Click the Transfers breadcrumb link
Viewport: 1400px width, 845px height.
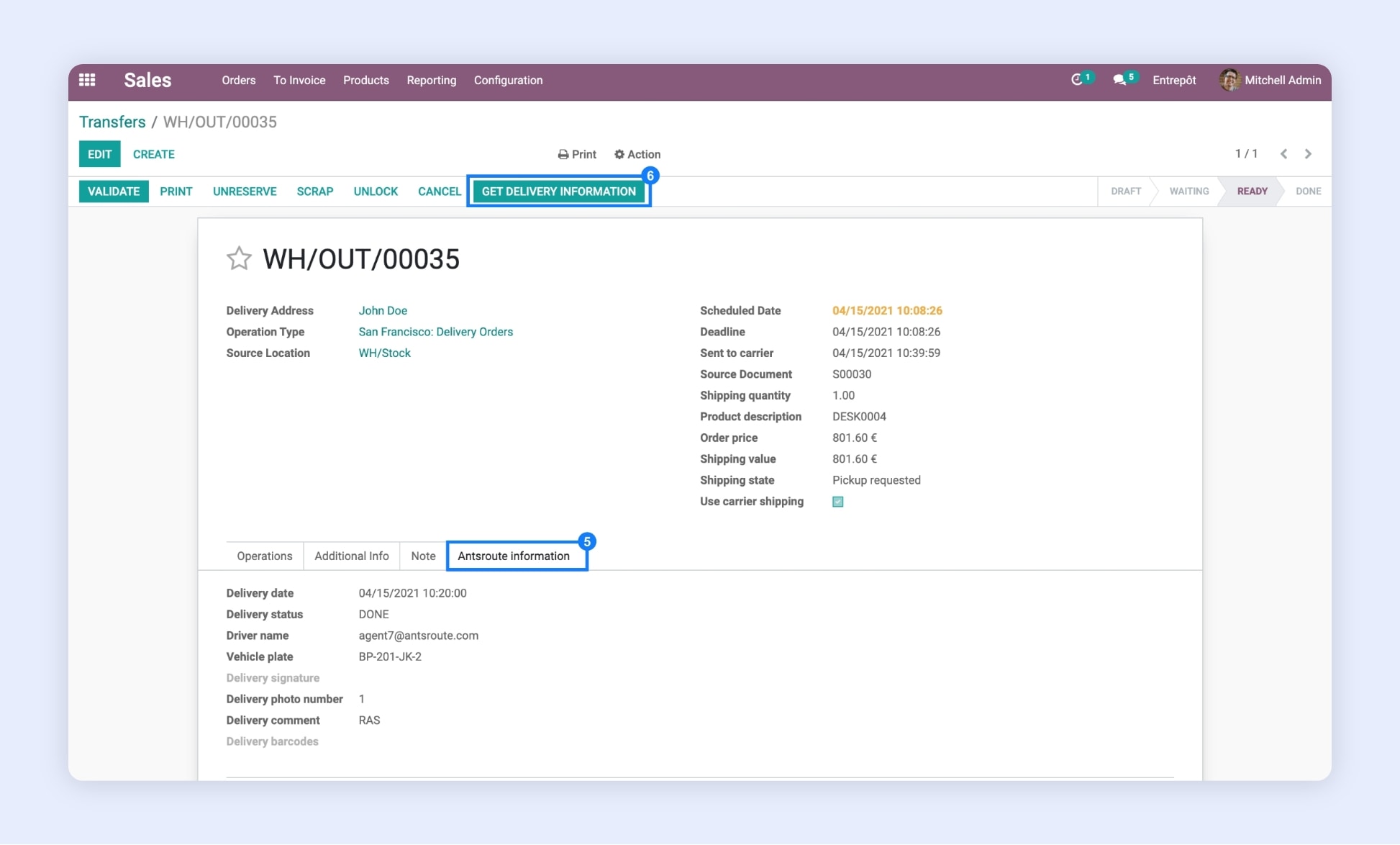tap(112, 122)
